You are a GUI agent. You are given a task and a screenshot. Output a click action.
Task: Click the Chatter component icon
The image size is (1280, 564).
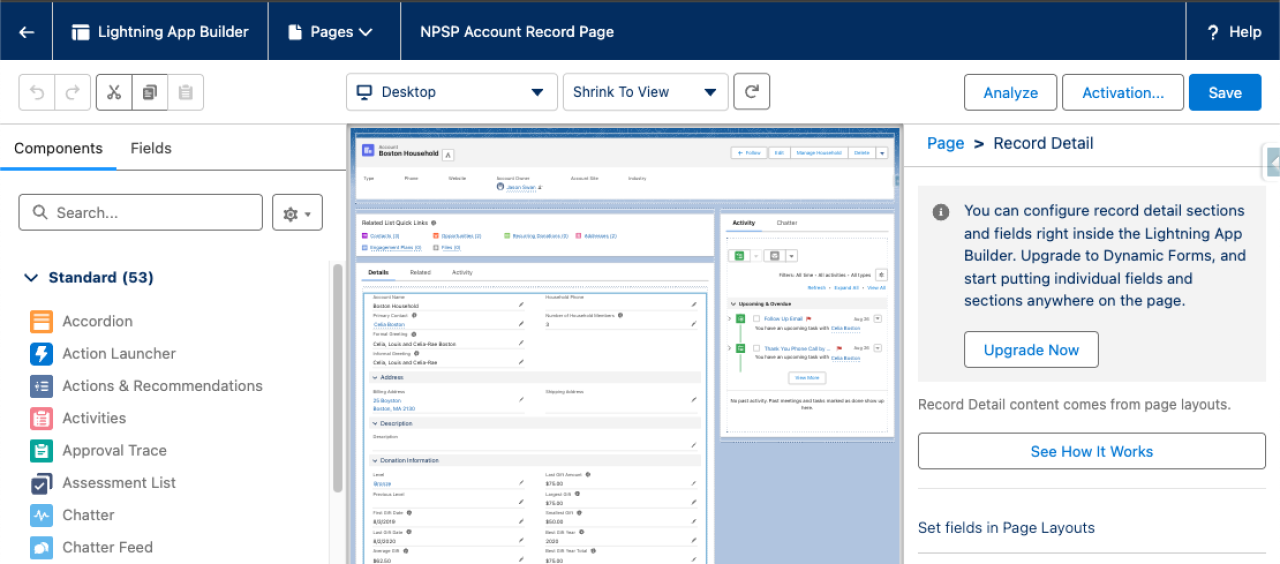(x=41, y=515)
